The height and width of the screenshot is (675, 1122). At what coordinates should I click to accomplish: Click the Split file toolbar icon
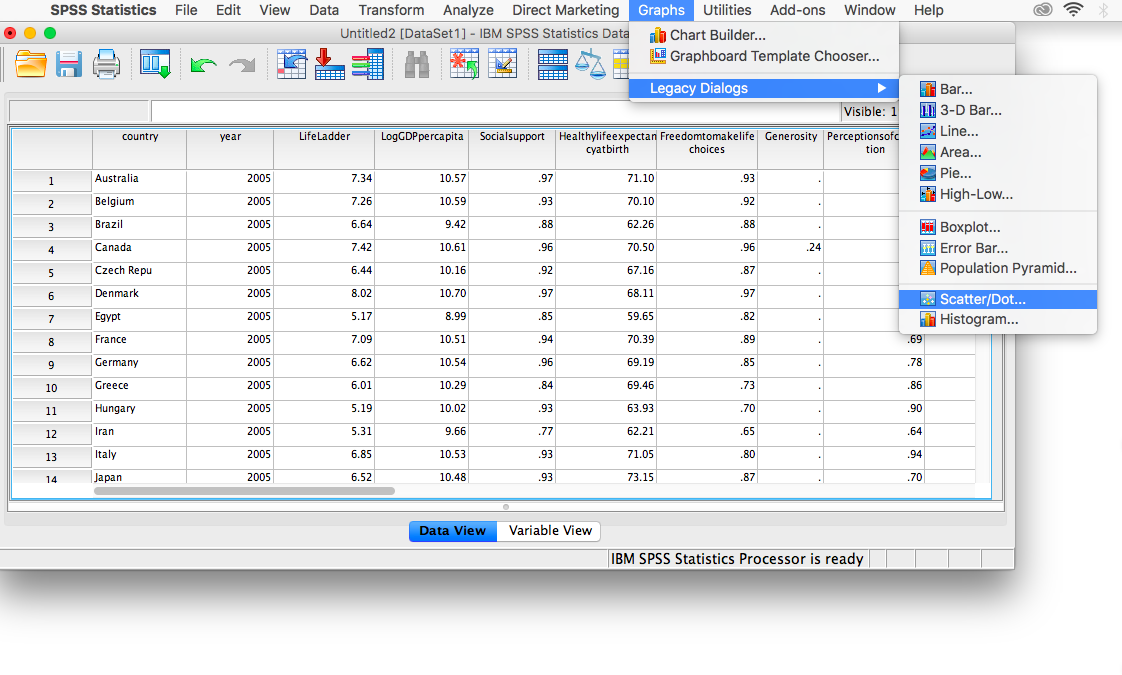[552, 64]
